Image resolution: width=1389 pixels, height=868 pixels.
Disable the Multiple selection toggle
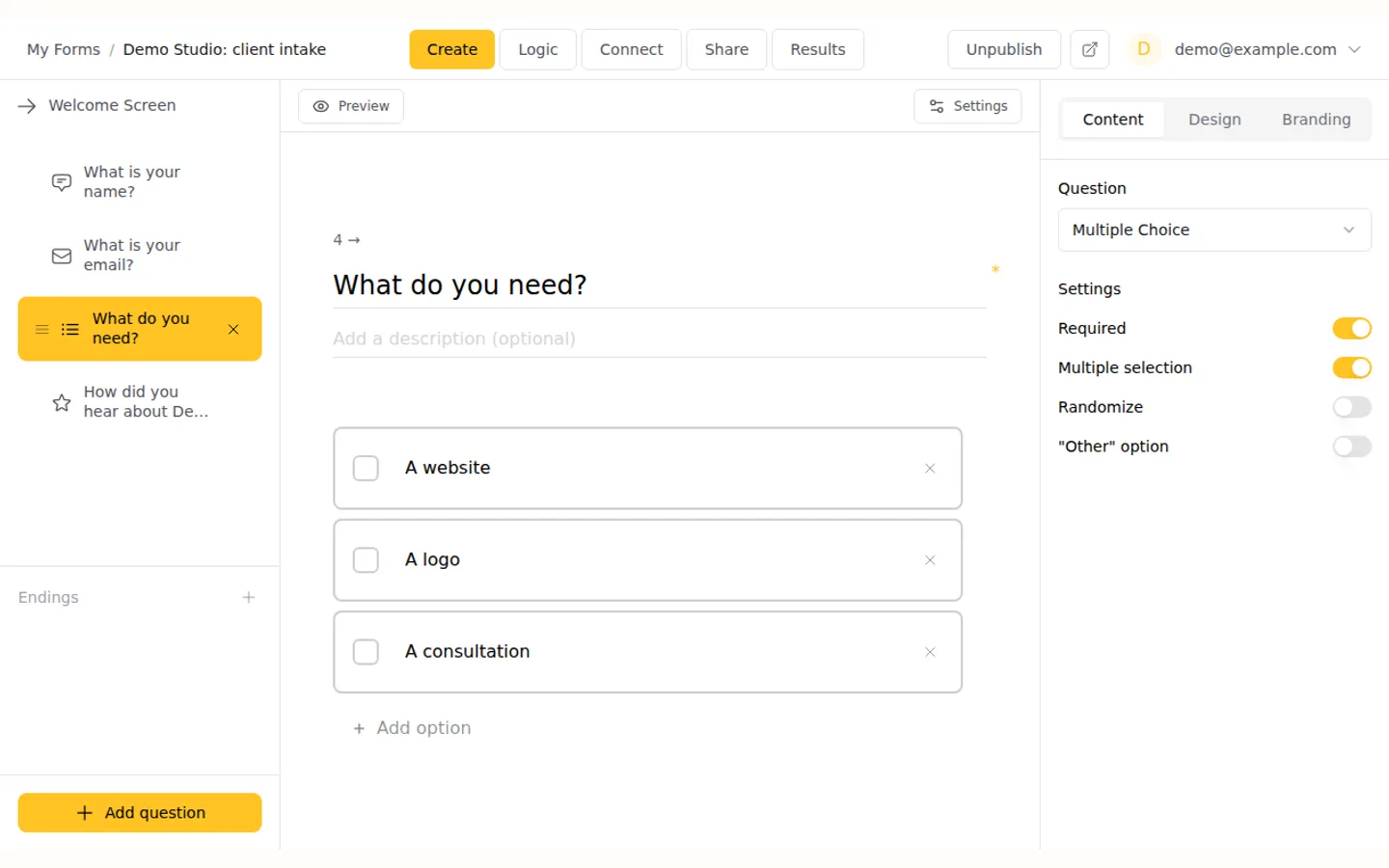1351,367
